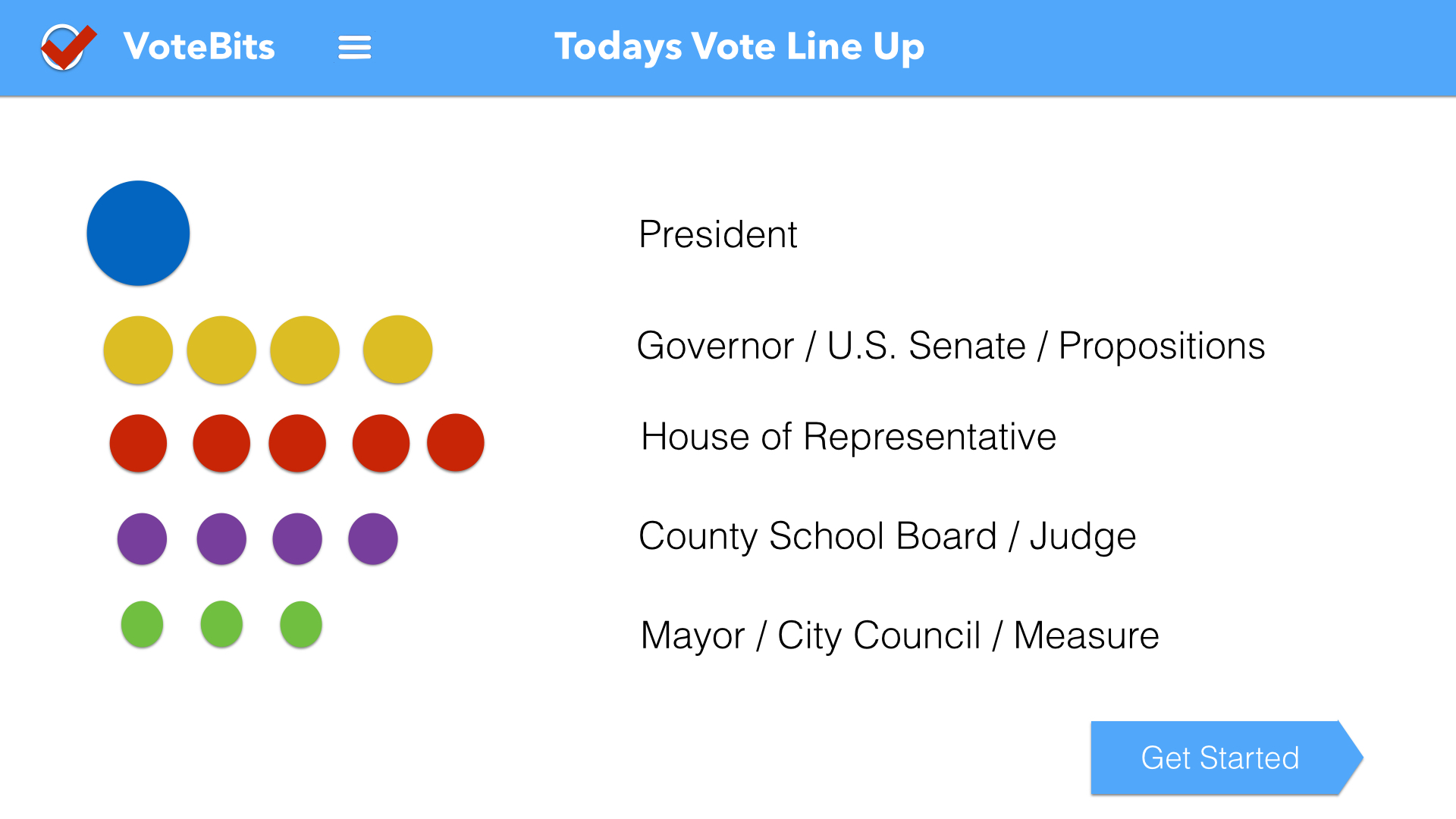Choose the first purple circle
The width and height of the screenshot is (1456, 819).
[142, 538]
